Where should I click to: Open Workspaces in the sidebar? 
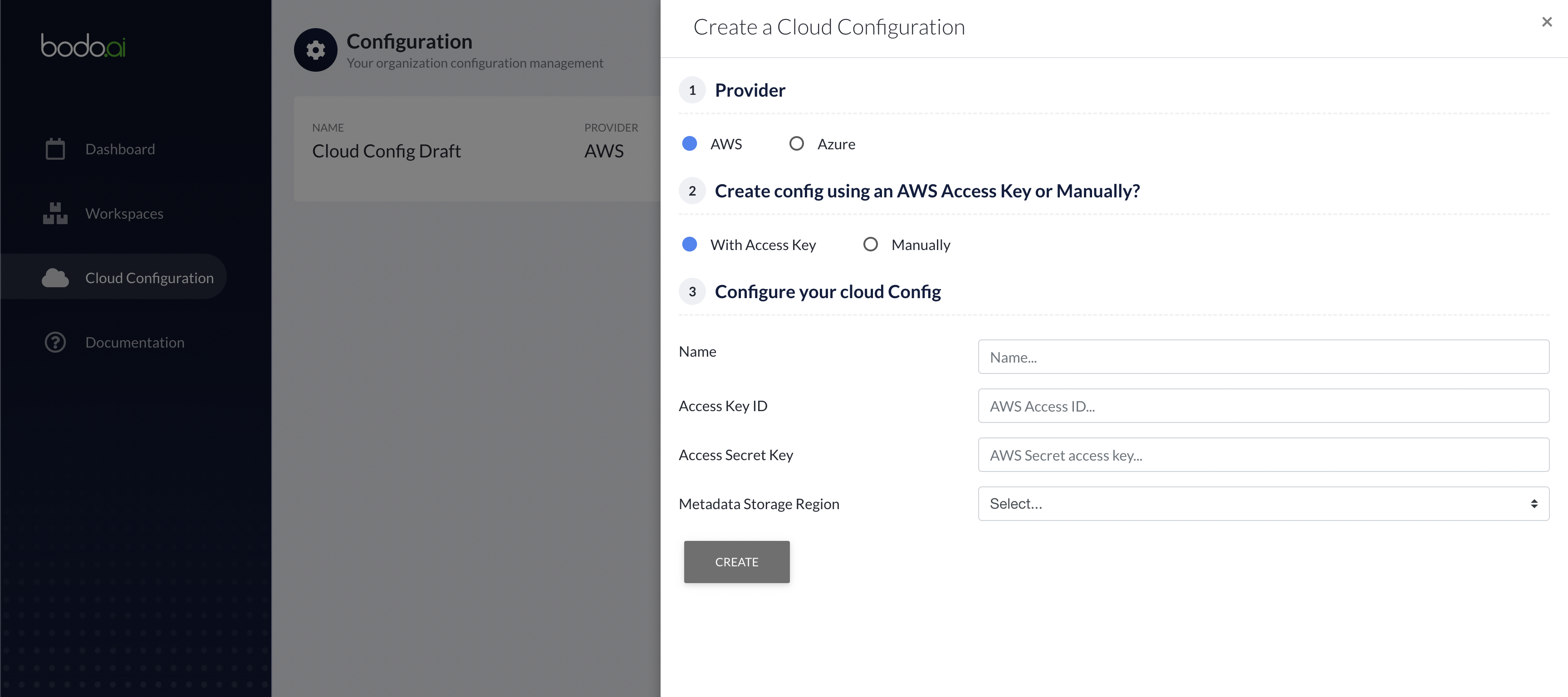click(x=124, y=214)
